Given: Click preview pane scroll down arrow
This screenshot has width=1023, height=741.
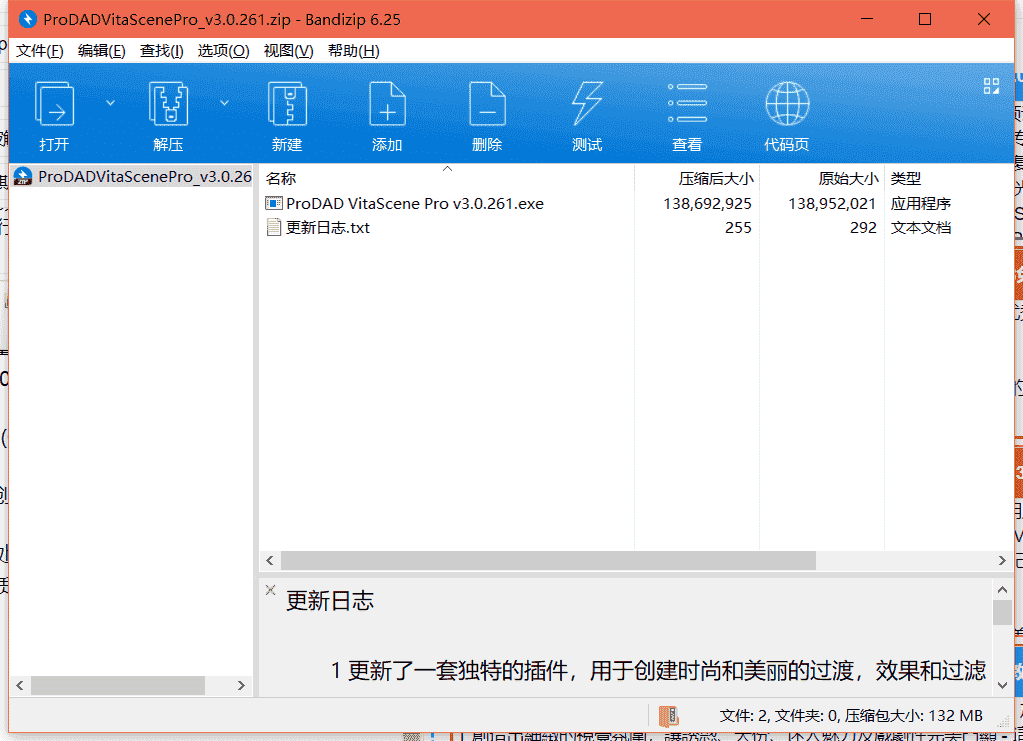Looking at the screenshot, I should tap(1003, 685).
